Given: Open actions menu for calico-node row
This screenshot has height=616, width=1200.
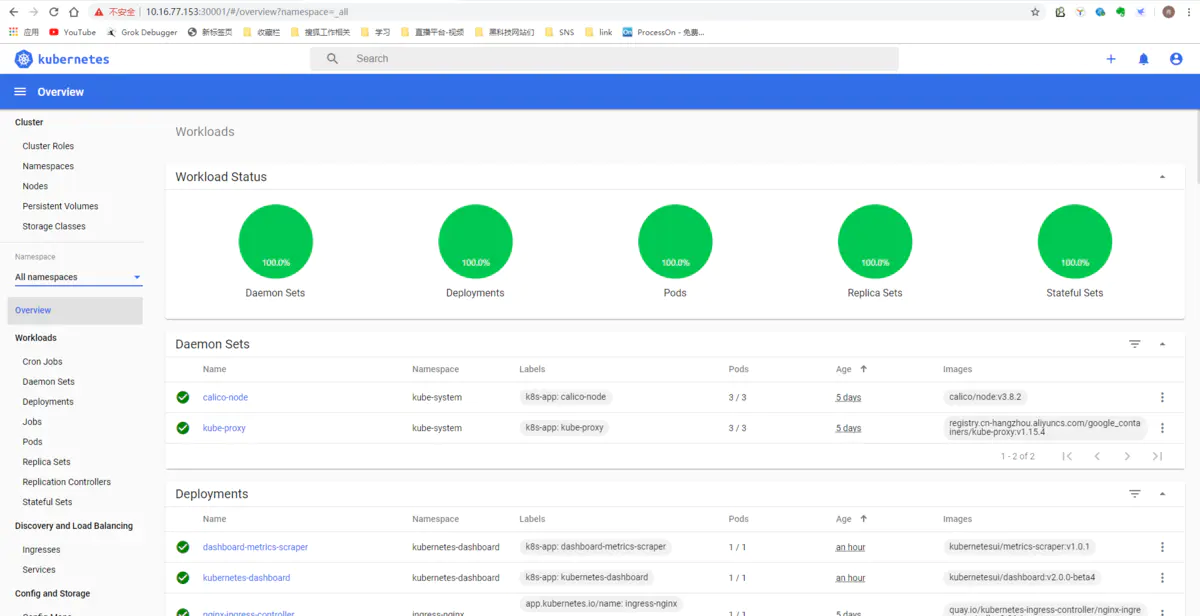Looking at the screenshot, I should coord(1162,397).
